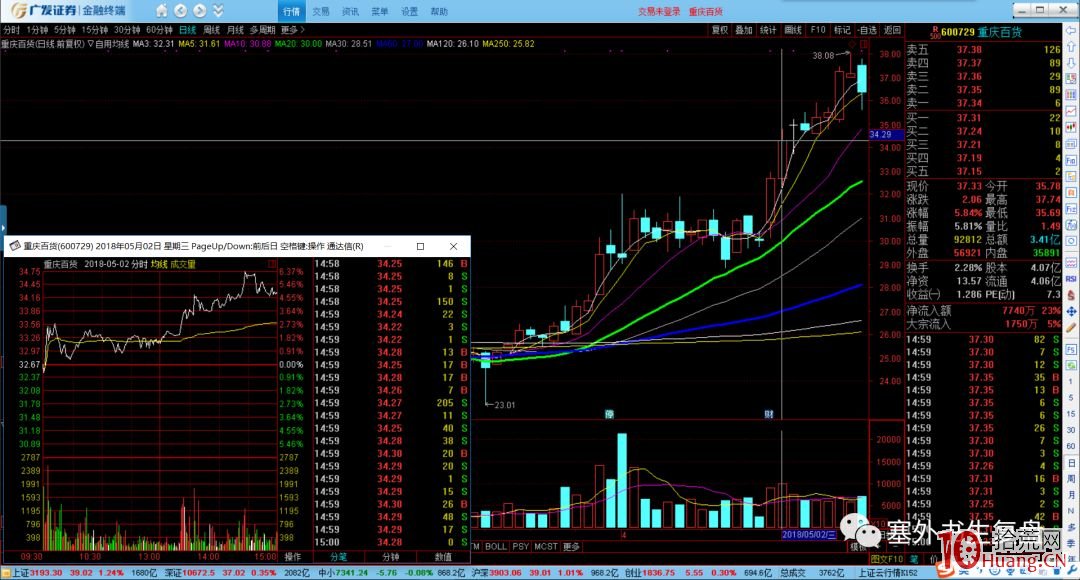1080x580 pixels.
Task: Expand 更多 period options
Action: [292, 30]
